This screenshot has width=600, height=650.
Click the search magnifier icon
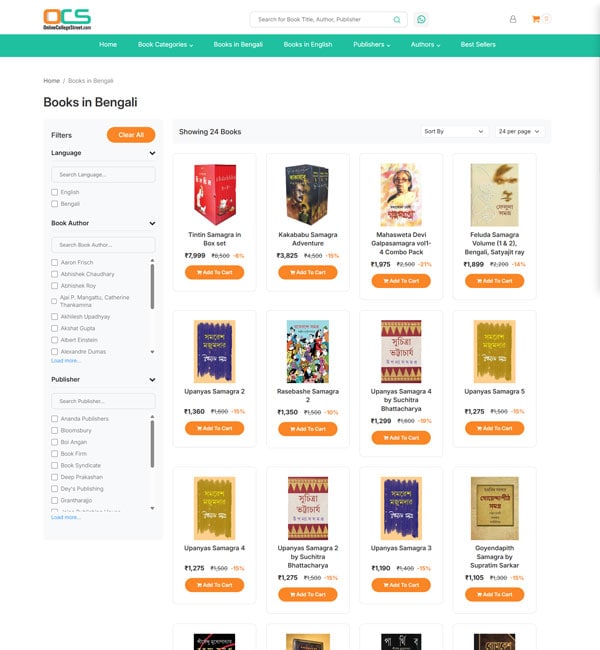click(396, 19)
